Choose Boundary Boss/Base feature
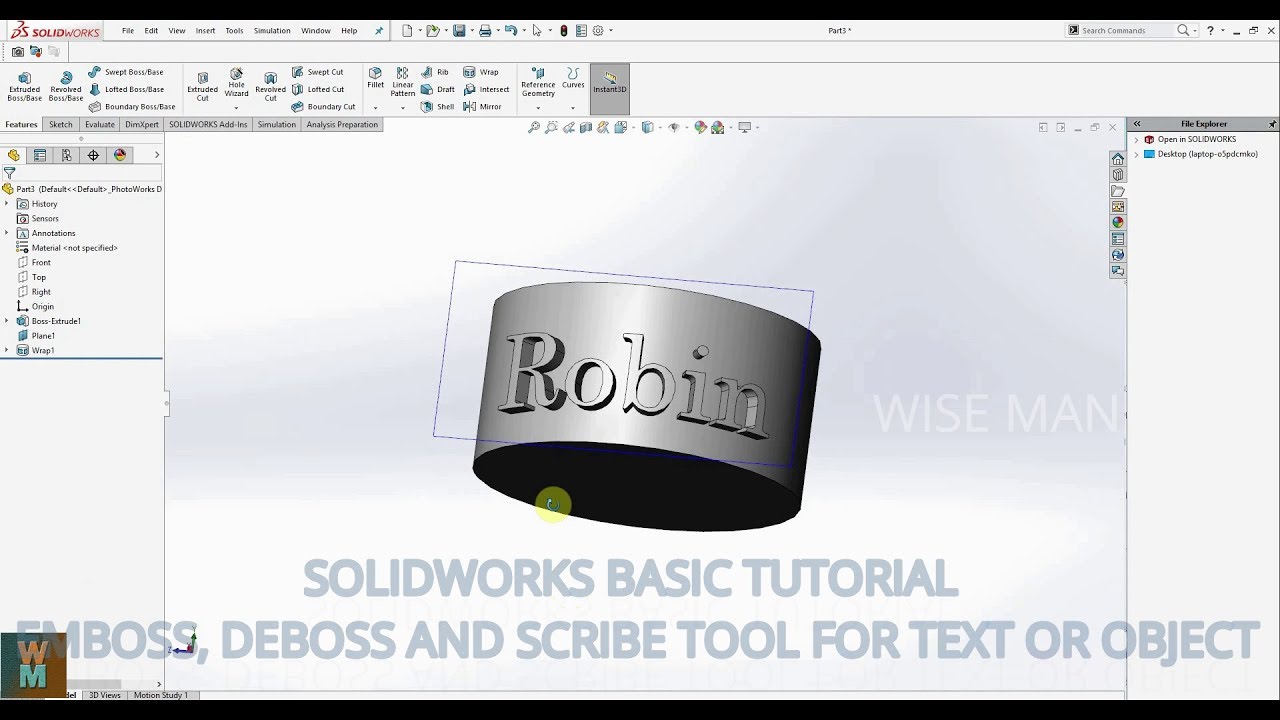The height and width of the screenshot is (720, 1280). coord(132,106)
